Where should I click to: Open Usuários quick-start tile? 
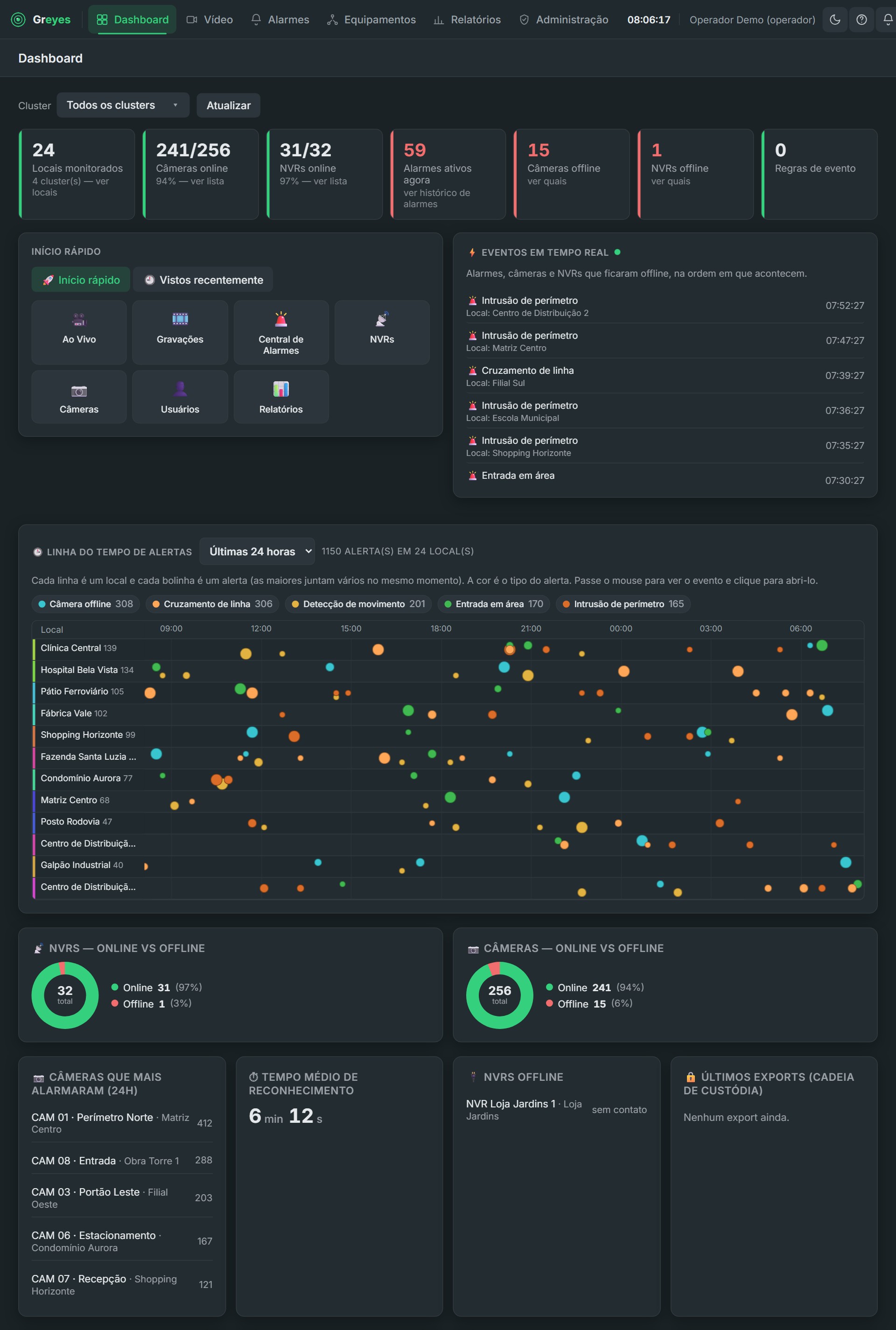(x=180, y=397)
